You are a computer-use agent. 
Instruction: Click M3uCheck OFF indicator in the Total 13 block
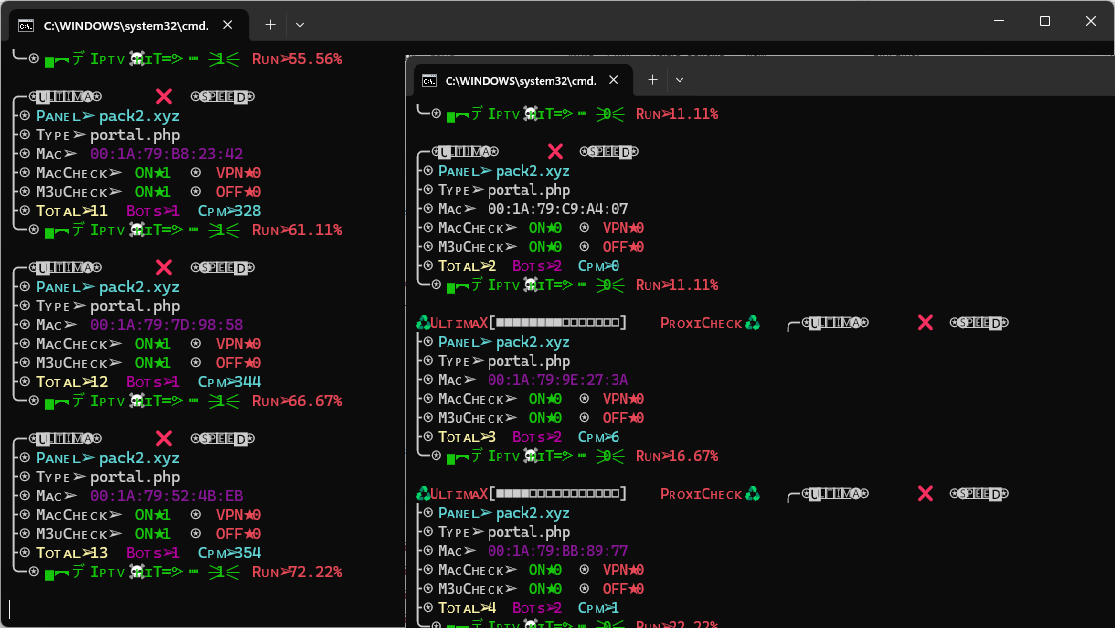238,534
